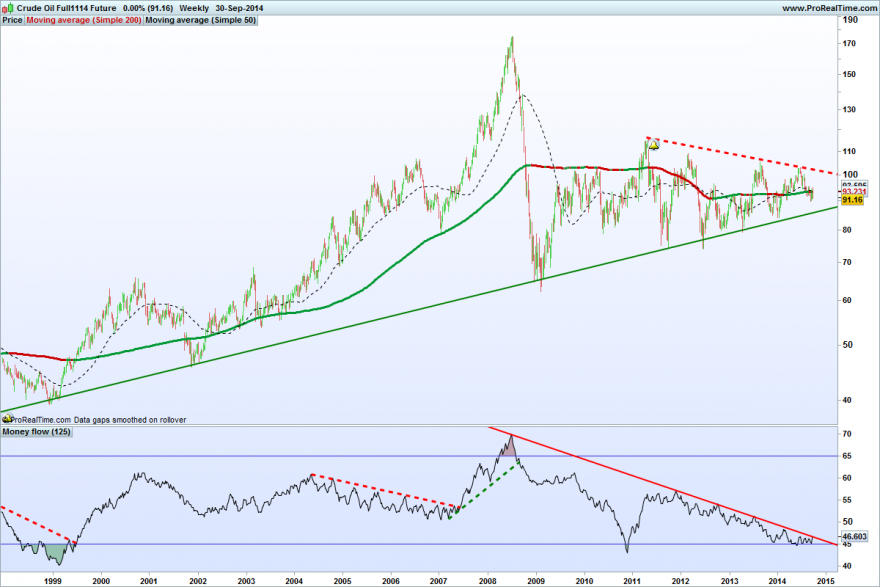Screen dimensions: 880x587
Task: Click the 2008 year label on time axis
Action: point(488,581)
